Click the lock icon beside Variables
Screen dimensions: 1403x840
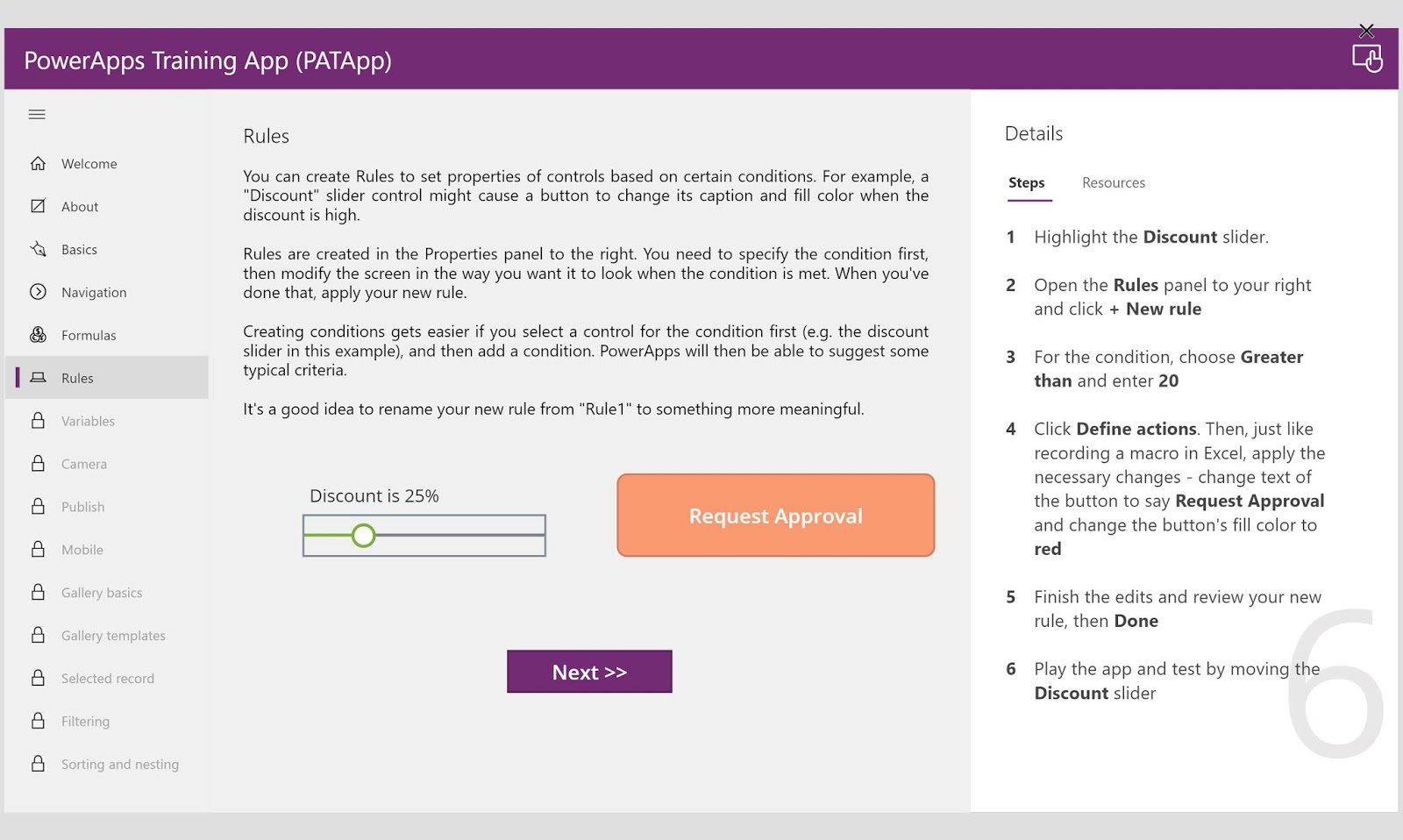[38, 421]
